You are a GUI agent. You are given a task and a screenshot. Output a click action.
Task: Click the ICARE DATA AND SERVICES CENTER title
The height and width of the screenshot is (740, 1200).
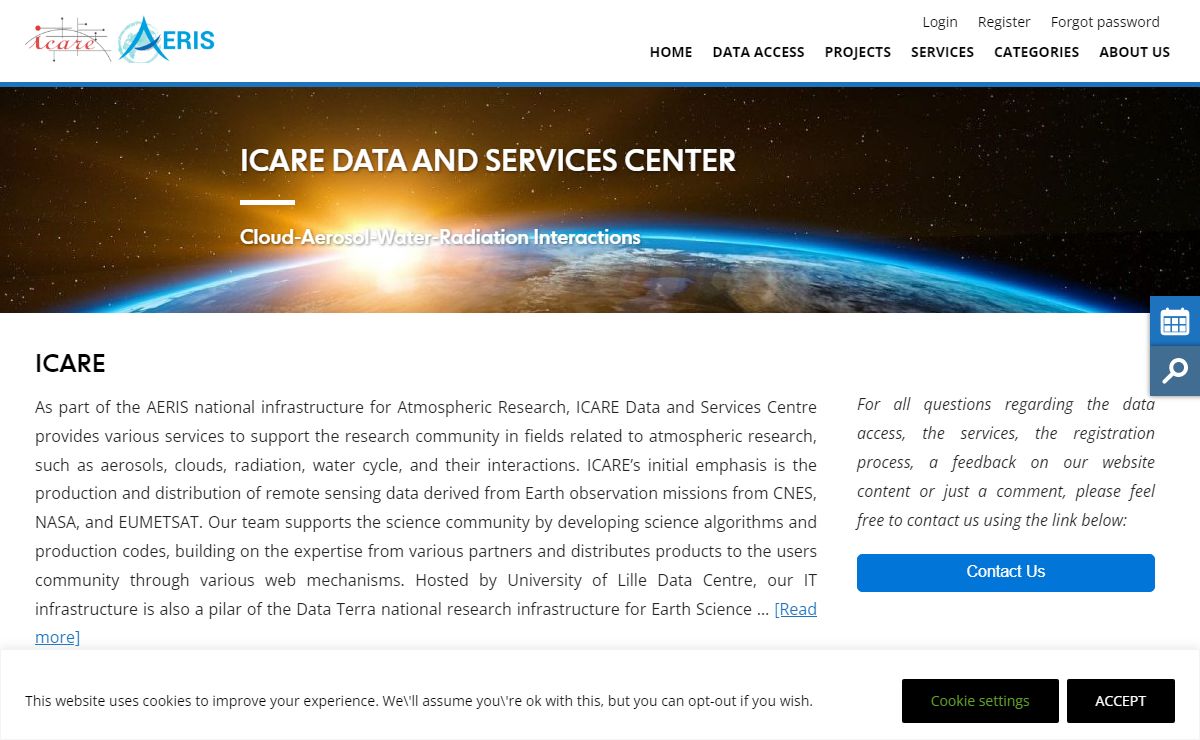click(x=488, y=160)
